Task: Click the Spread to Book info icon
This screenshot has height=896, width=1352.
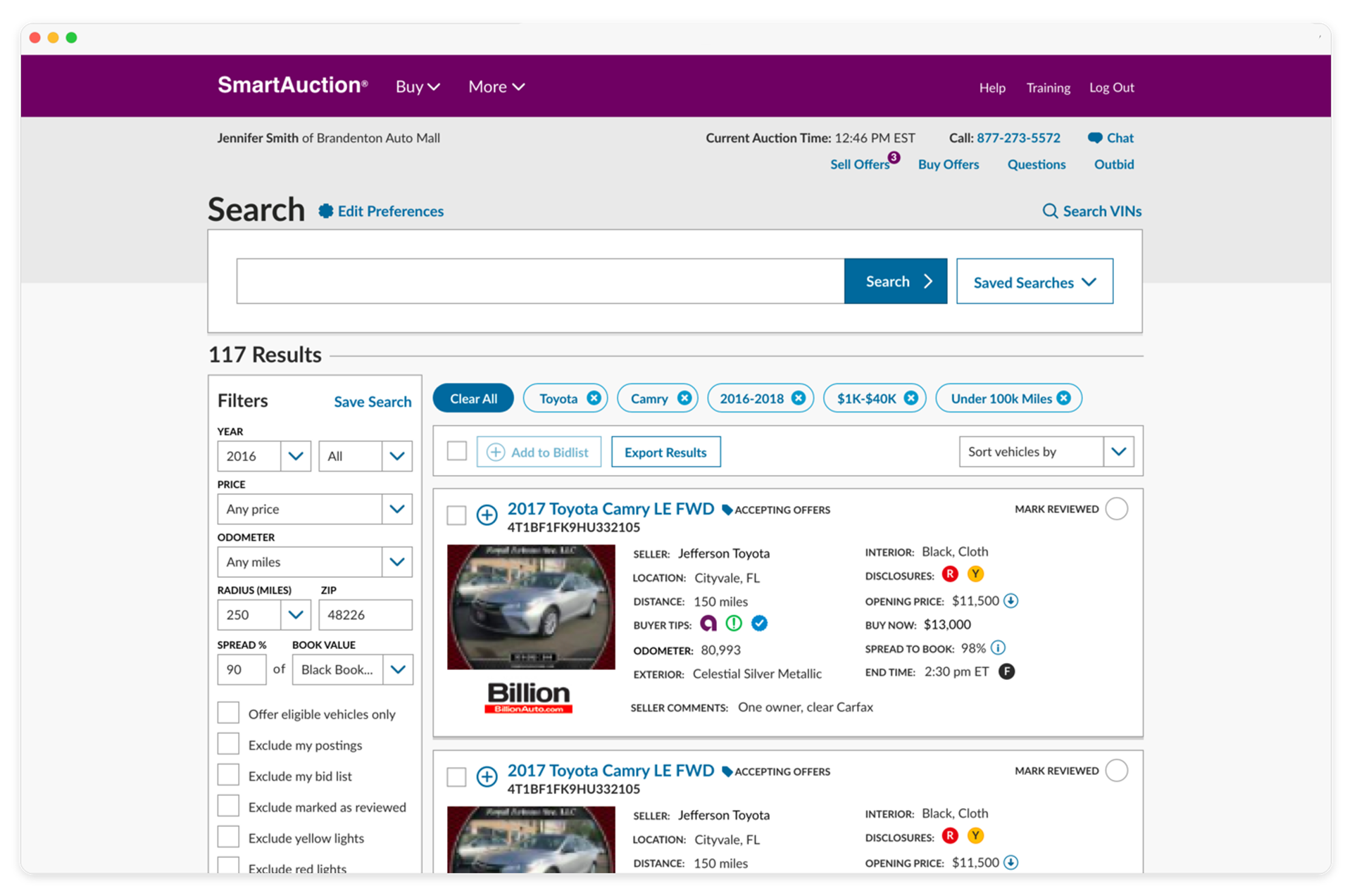Action: coord(999,648)
